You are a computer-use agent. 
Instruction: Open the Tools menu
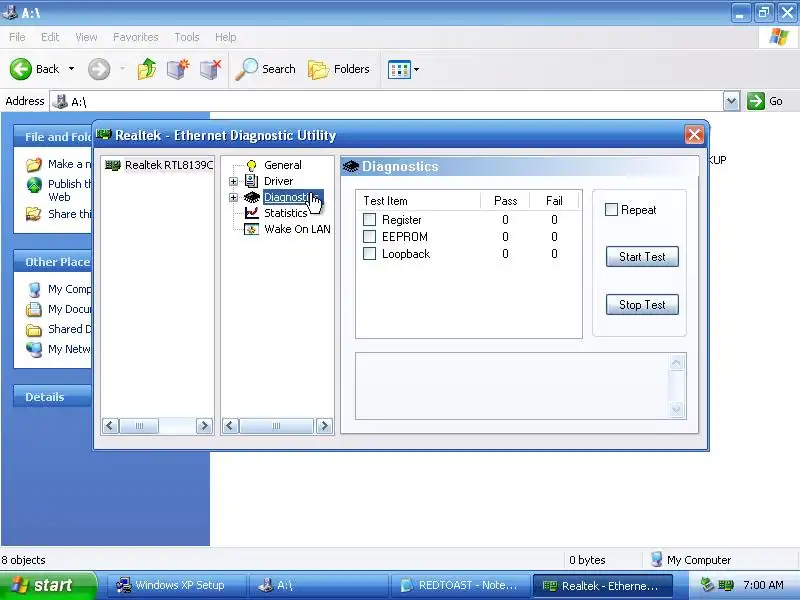[187, 37]
